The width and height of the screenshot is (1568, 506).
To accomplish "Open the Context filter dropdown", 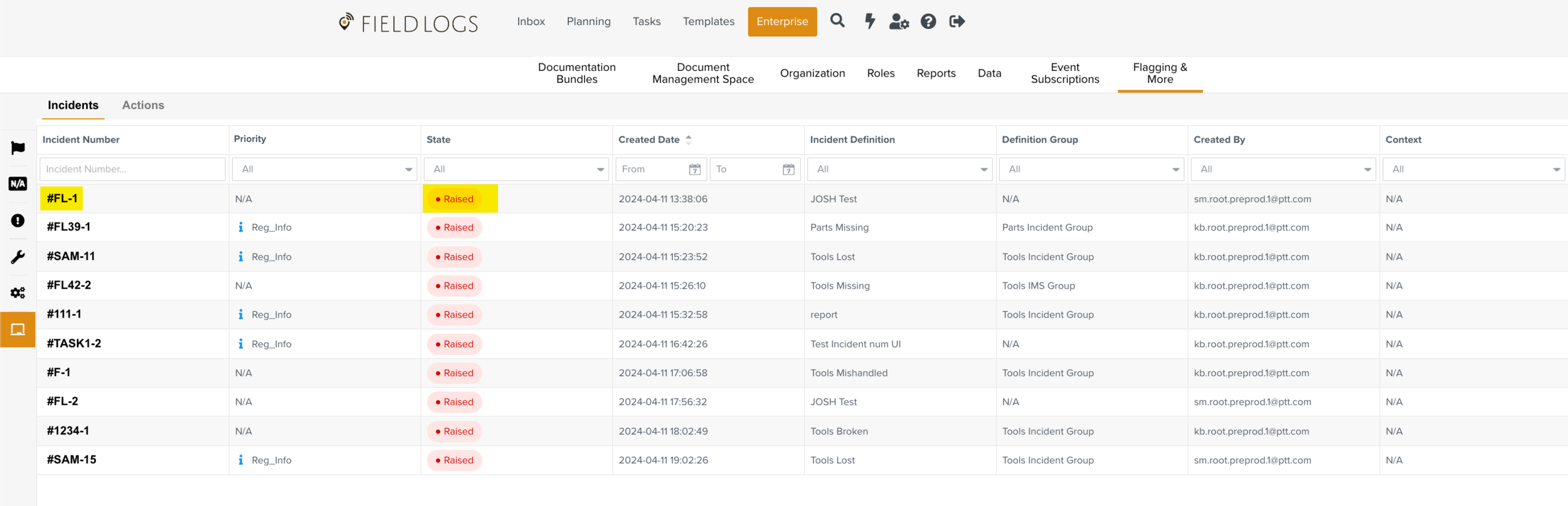I will 1474,170.
